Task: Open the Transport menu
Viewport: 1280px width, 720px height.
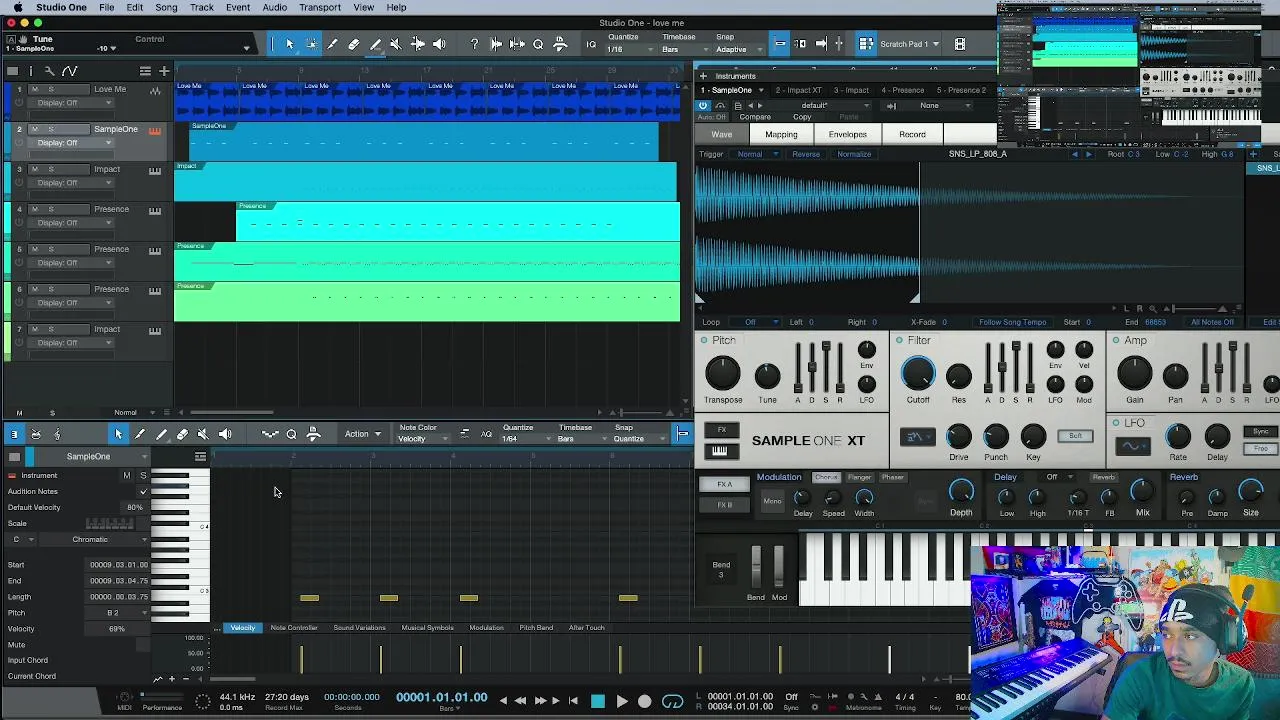Action: point(320,7)
